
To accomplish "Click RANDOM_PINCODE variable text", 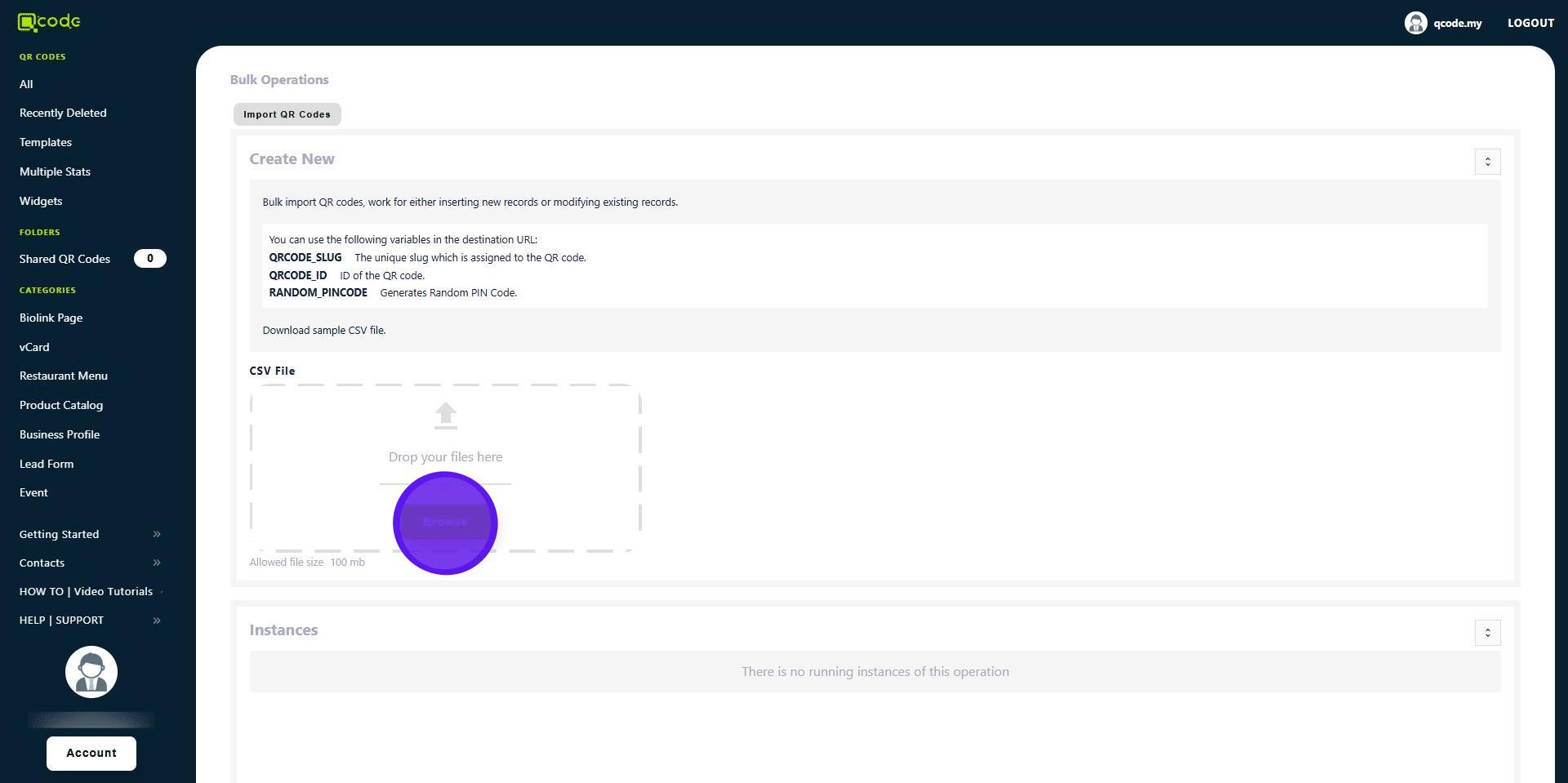I will point(318,293).
